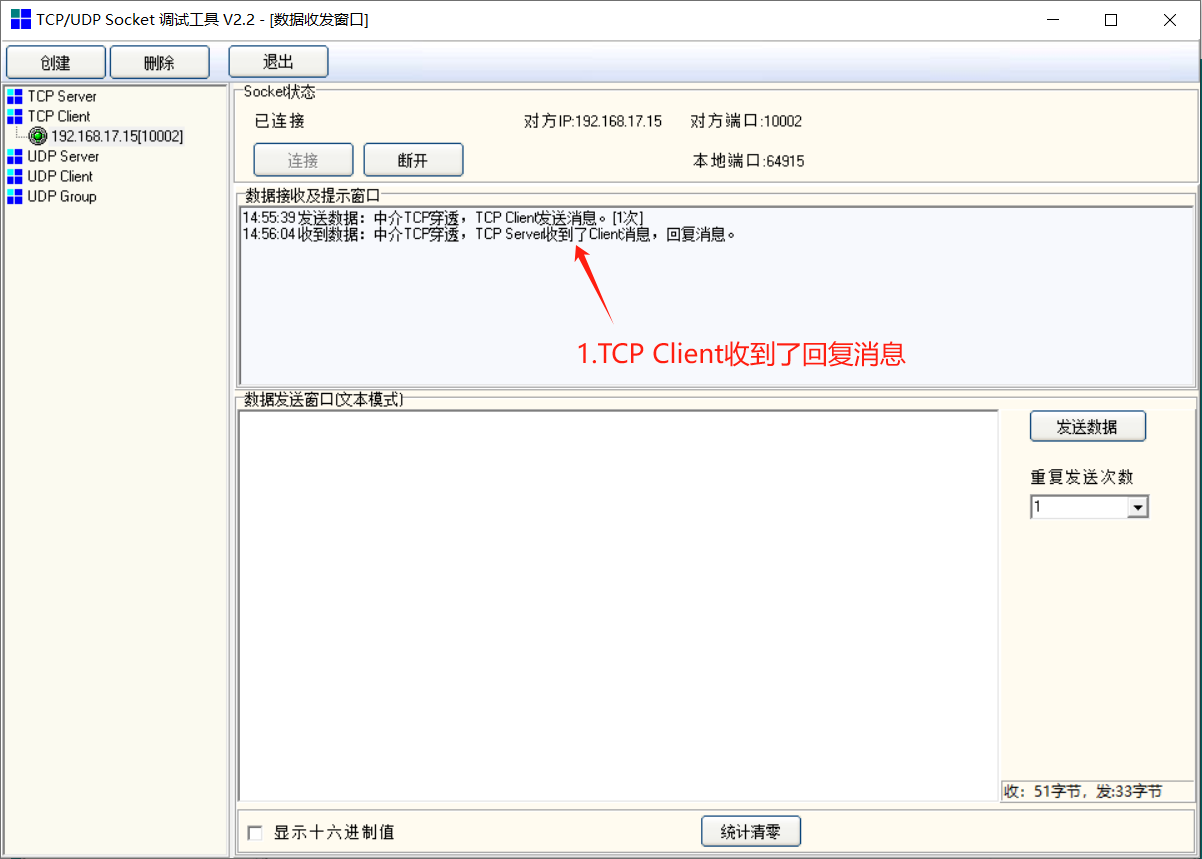The height and width of the screenshot is (859, 1202).
Task: Click the green connected-socket icon under TCP Client
Action: pyautogui.click(x=36, y=136)
